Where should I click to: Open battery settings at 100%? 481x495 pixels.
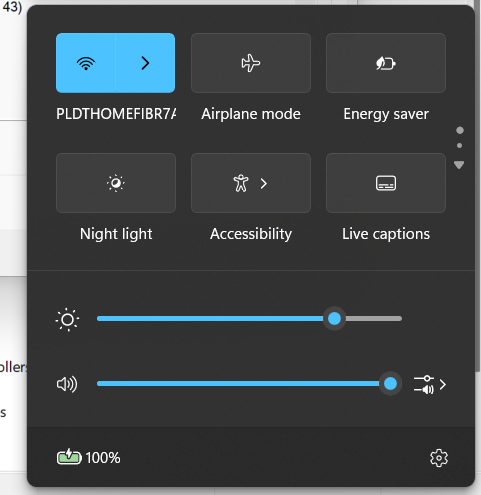coord(88,457)
